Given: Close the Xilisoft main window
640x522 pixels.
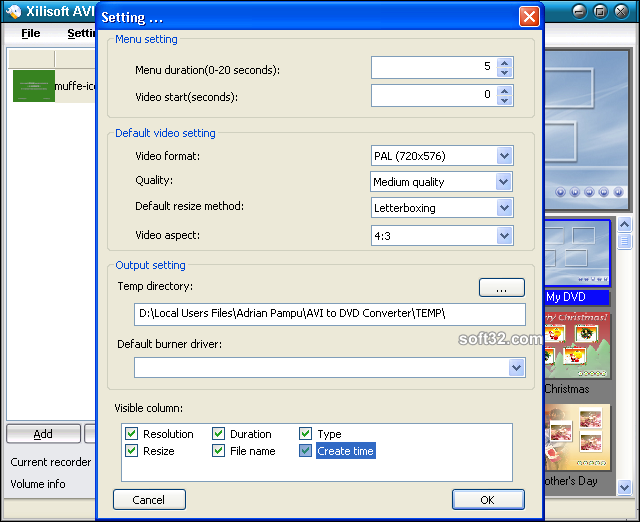Looking at the screenshot, I should pyautogui.click(x=621, y=11).
